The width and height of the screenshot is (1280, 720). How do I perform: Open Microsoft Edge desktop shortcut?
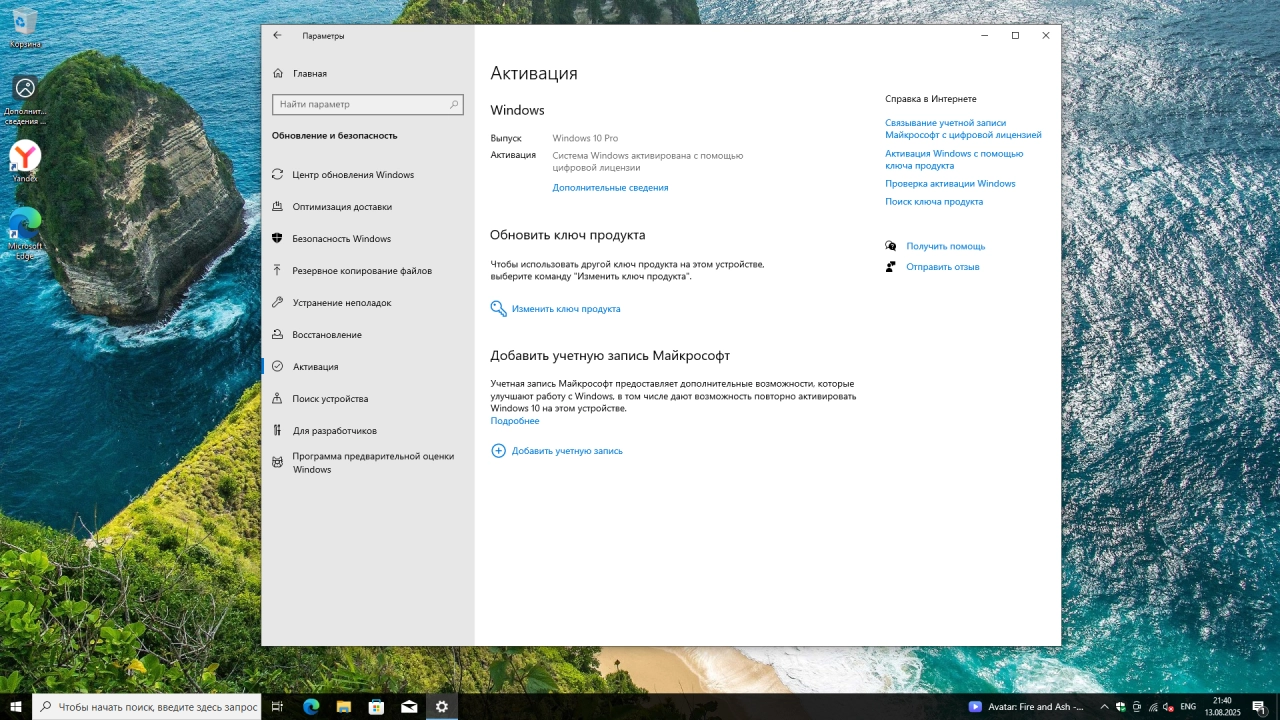pos(25,233)
